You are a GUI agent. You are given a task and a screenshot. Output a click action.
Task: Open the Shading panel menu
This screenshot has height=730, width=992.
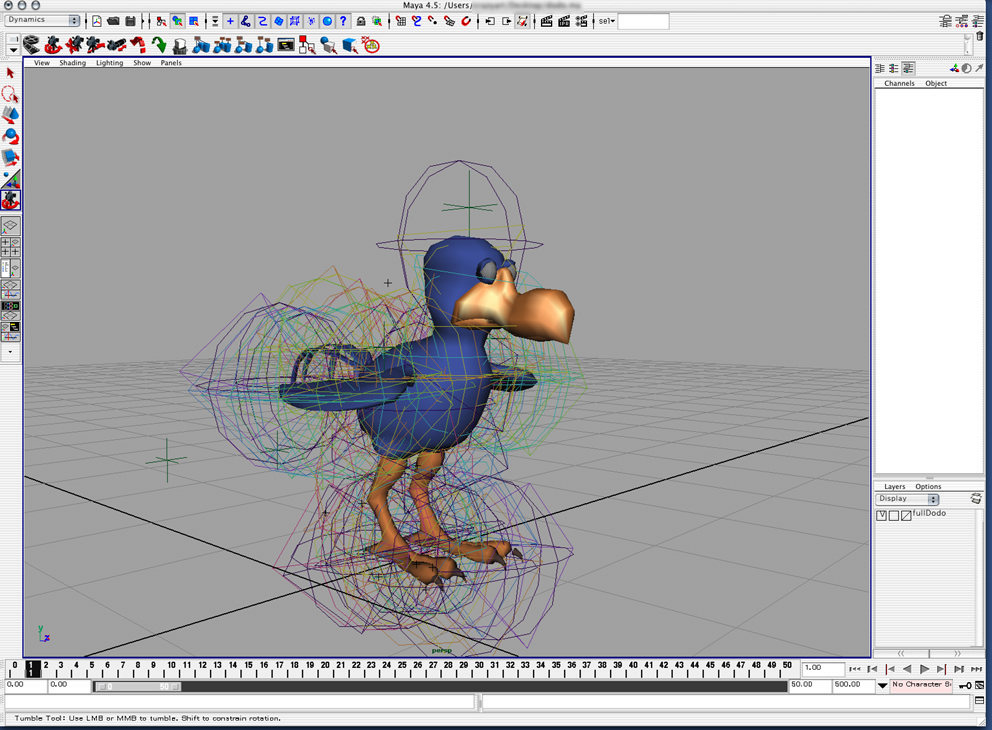click(72, 63)
